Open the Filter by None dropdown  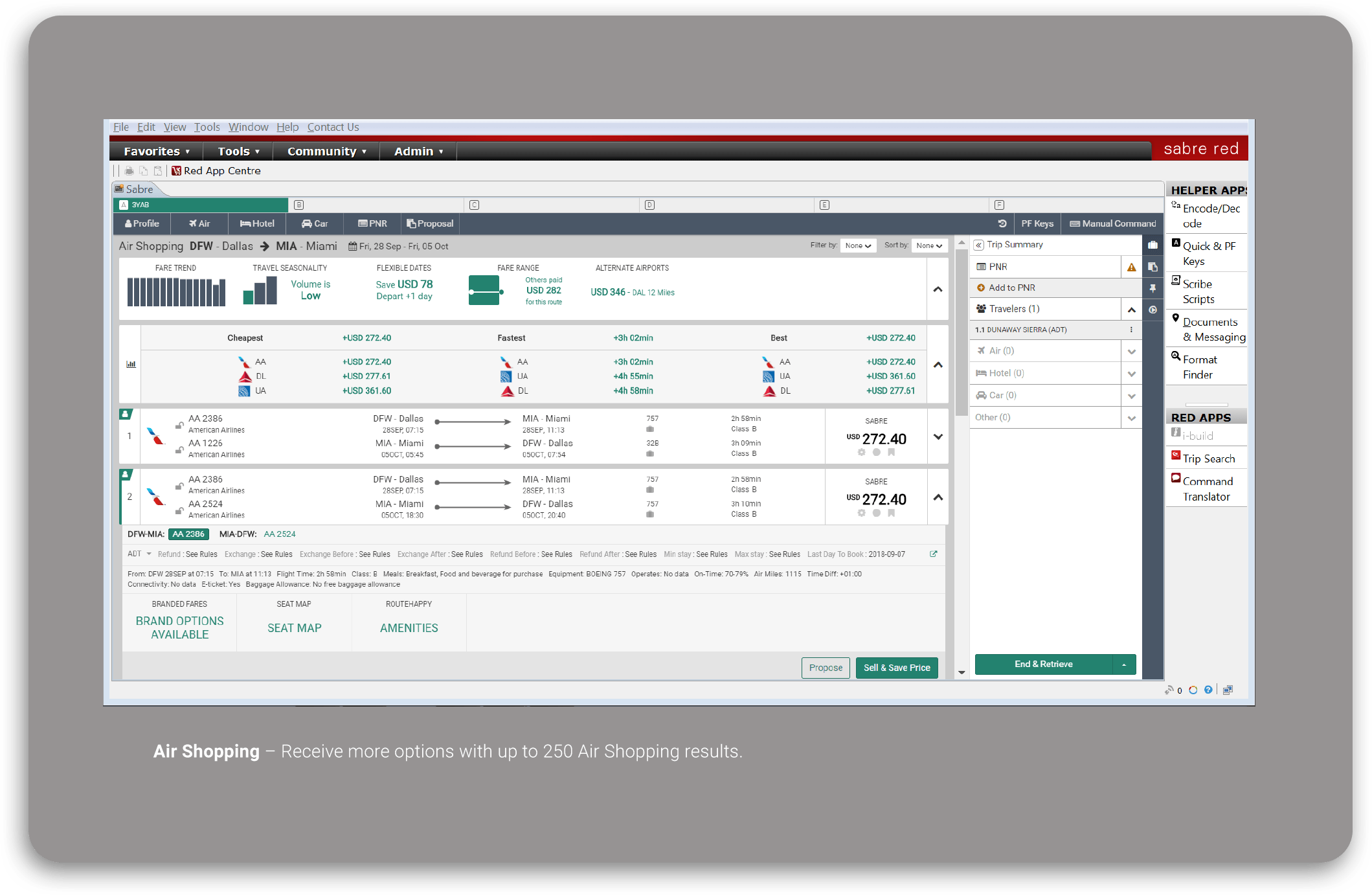tap(858, 245)
